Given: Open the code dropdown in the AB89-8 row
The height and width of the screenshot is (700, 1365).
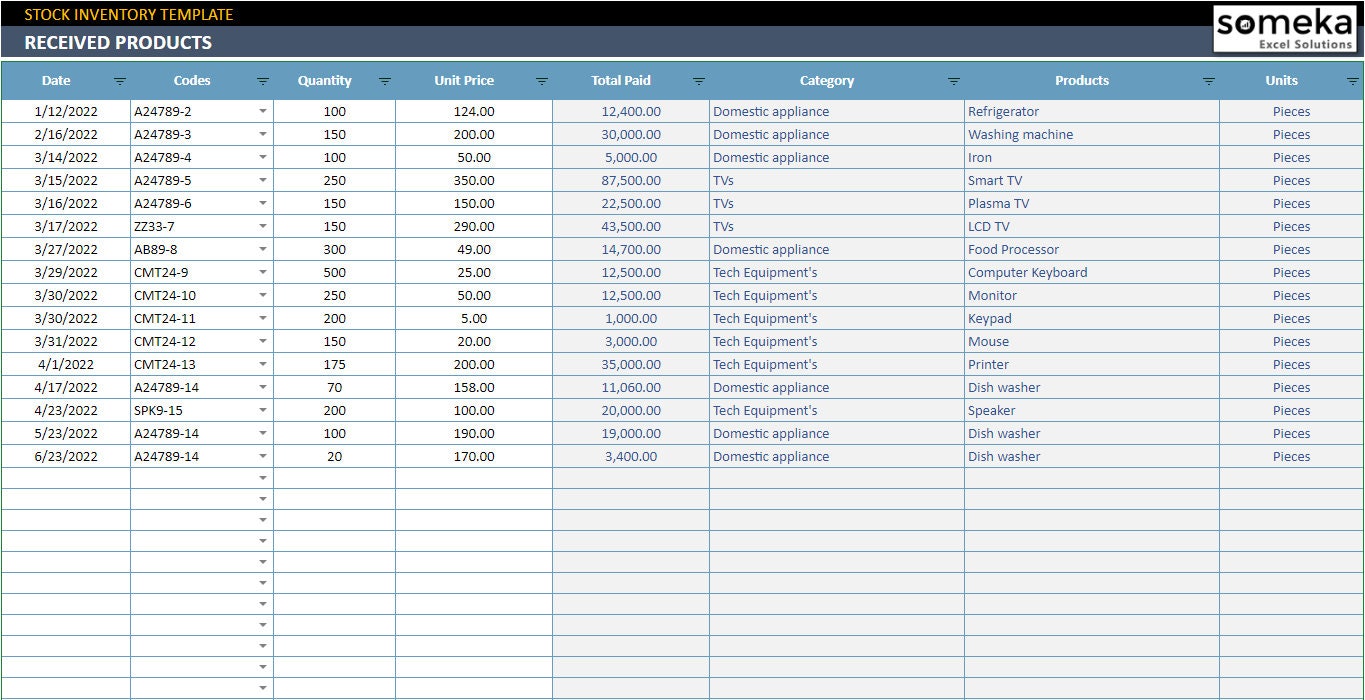Looking at the screenshot, I should click(264, 249).
